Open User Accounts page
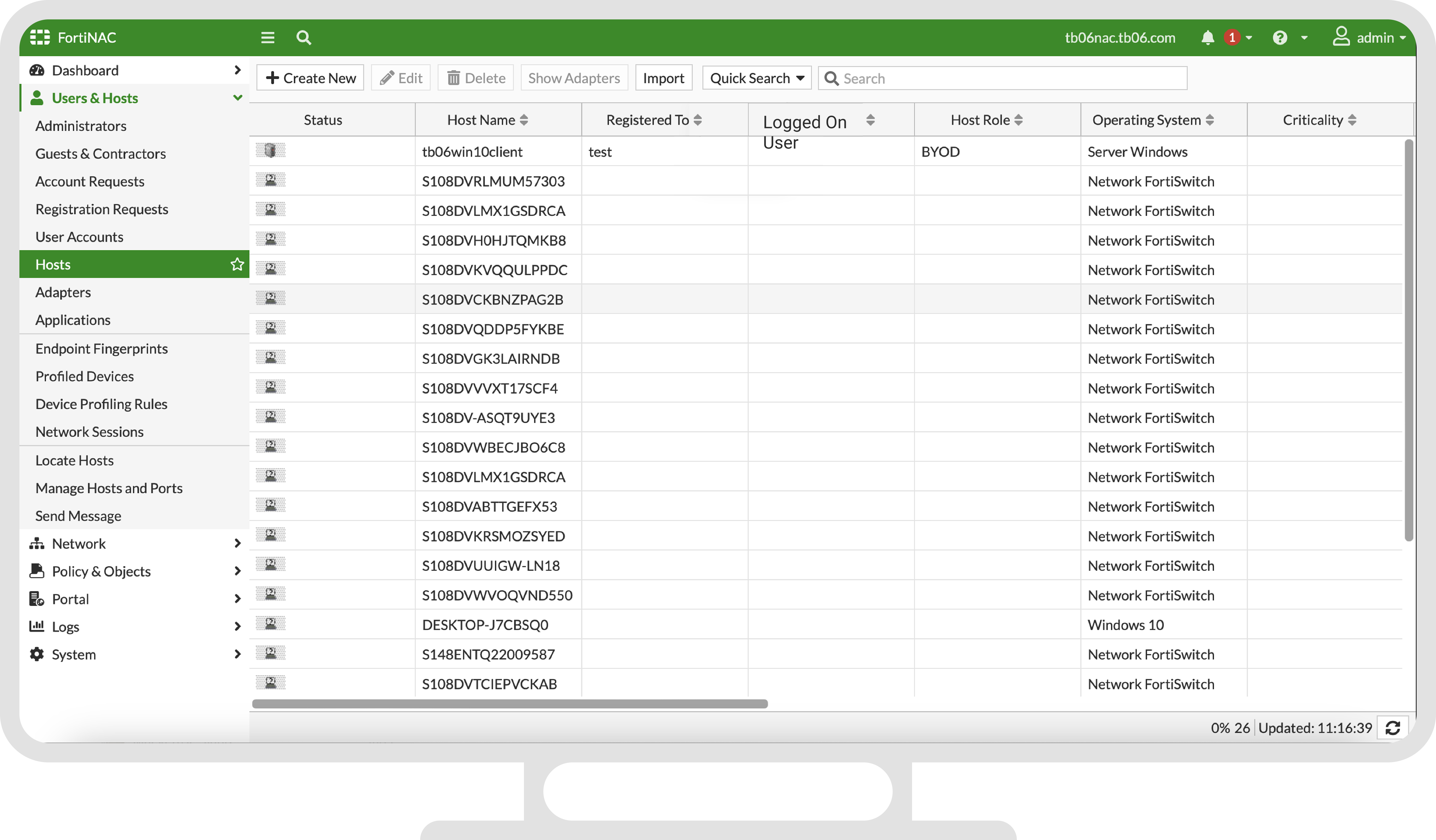1436x840 pixels. pyautogui.click(x=79, y=237)
